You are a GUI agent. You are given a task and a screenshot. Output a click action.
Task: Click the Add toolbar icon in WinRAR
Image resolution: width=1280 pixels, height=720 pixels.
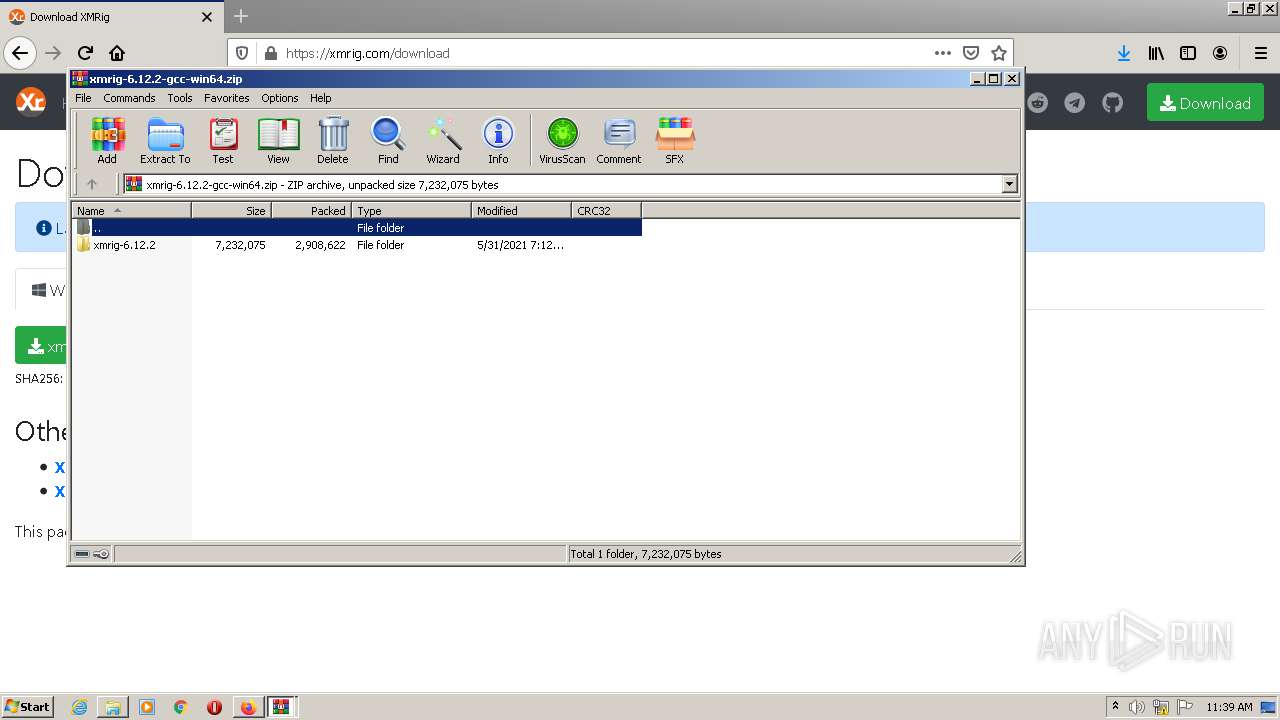coord(107,140)
